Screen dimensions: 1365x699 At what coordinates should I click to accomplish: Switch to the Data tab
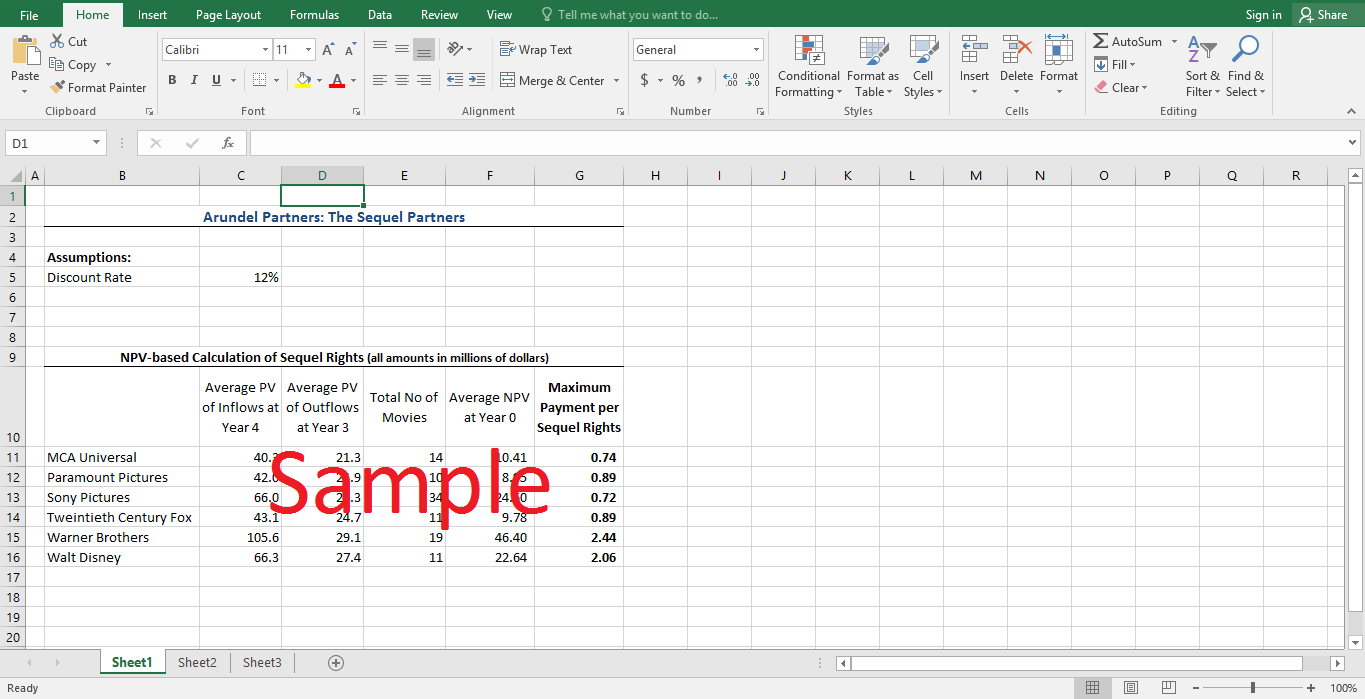[x=379, y=15]
